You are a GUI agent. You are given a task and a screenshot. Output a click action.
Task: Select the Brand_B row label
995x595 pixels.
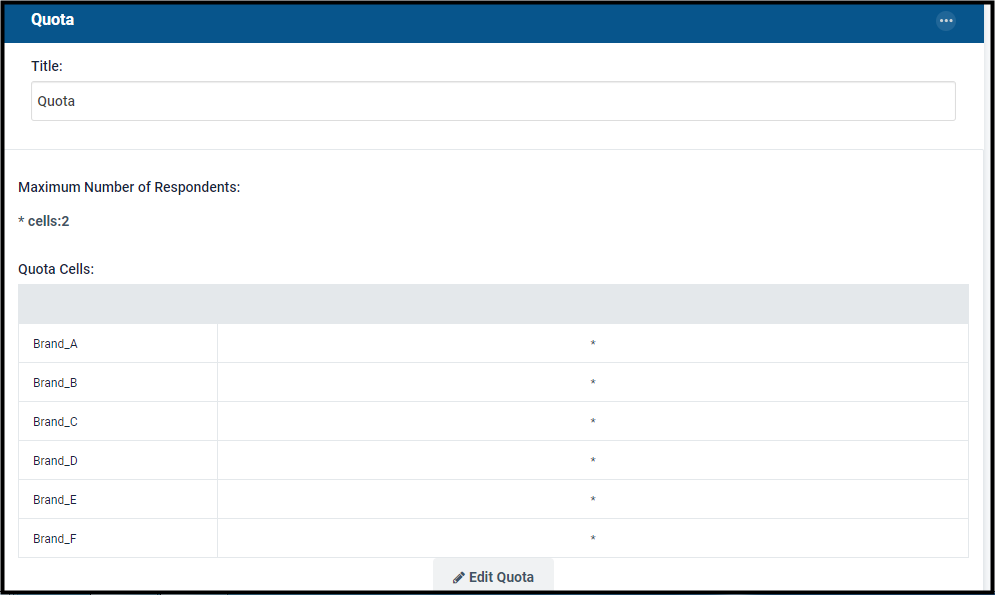[x=55, y=382]
